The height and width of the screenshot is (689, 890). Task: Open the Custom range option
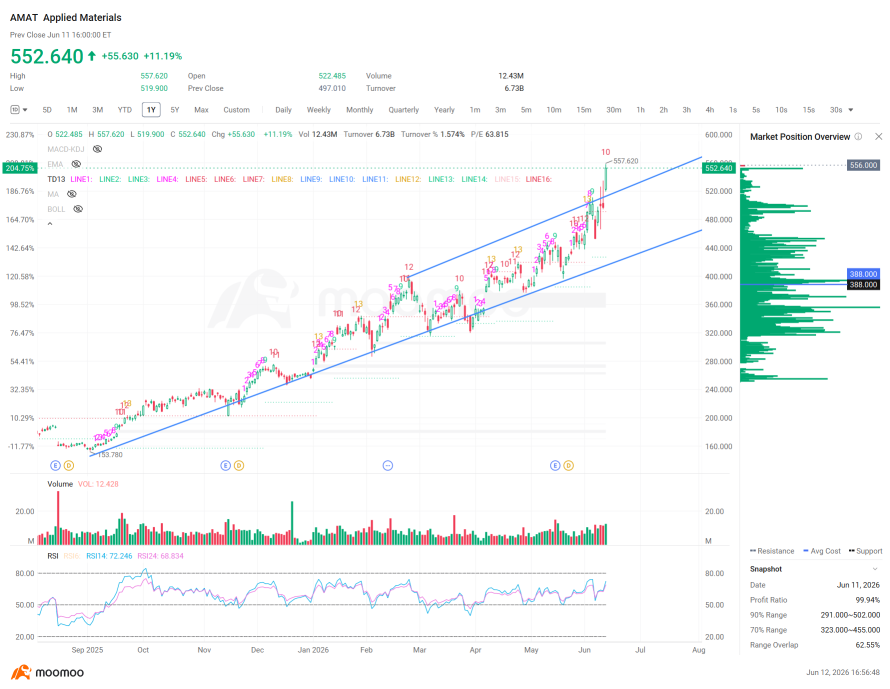(236, 110)
